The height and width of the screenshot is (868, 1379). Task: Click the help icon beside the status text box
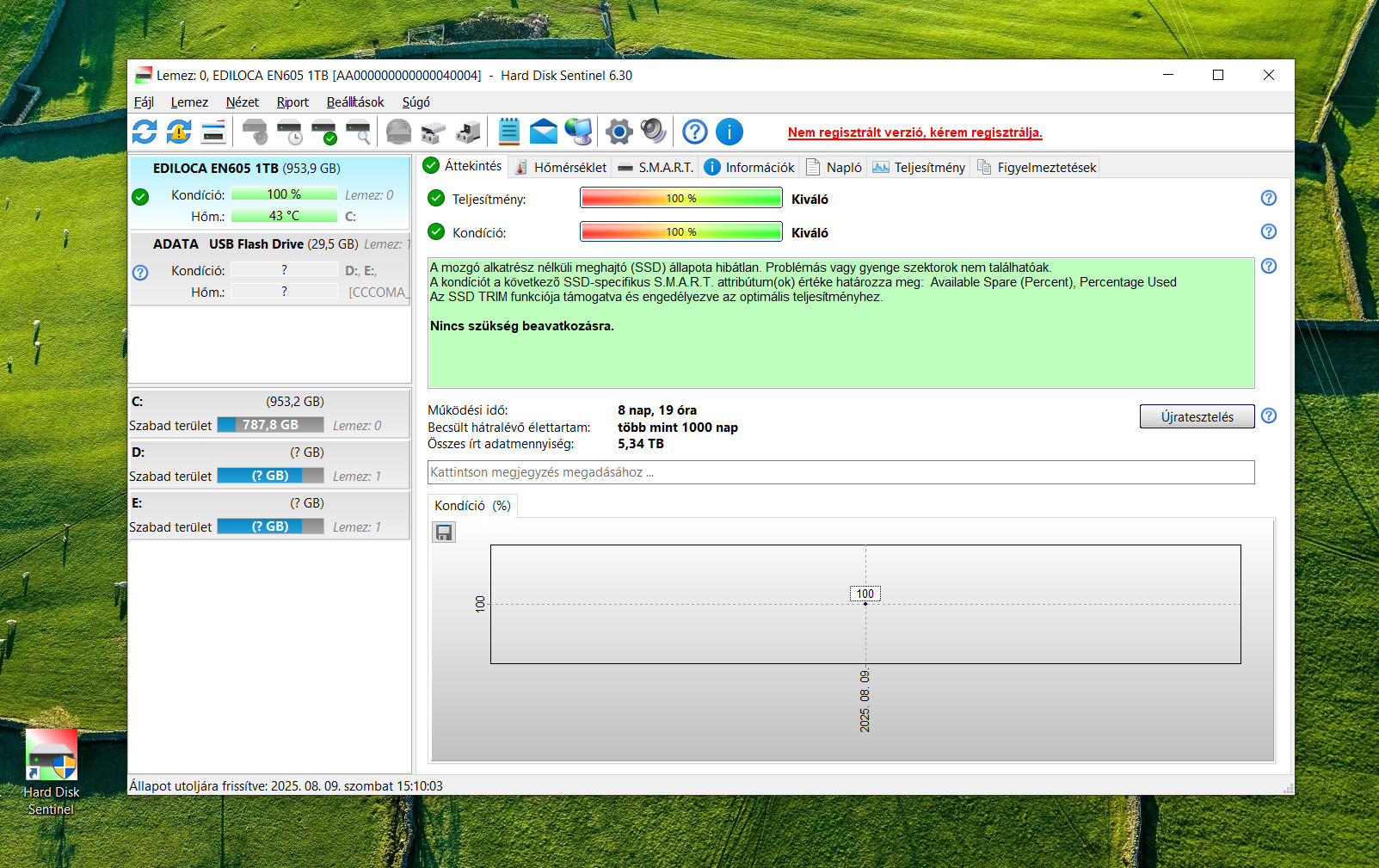click(x=1269, y=266)
